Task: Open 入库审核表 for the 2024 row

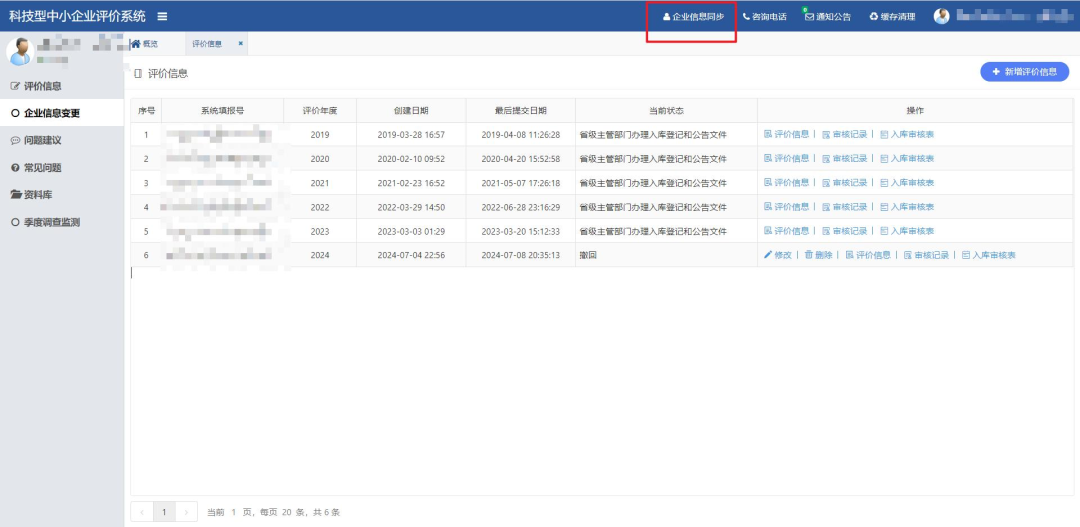Action: point(989,255)
